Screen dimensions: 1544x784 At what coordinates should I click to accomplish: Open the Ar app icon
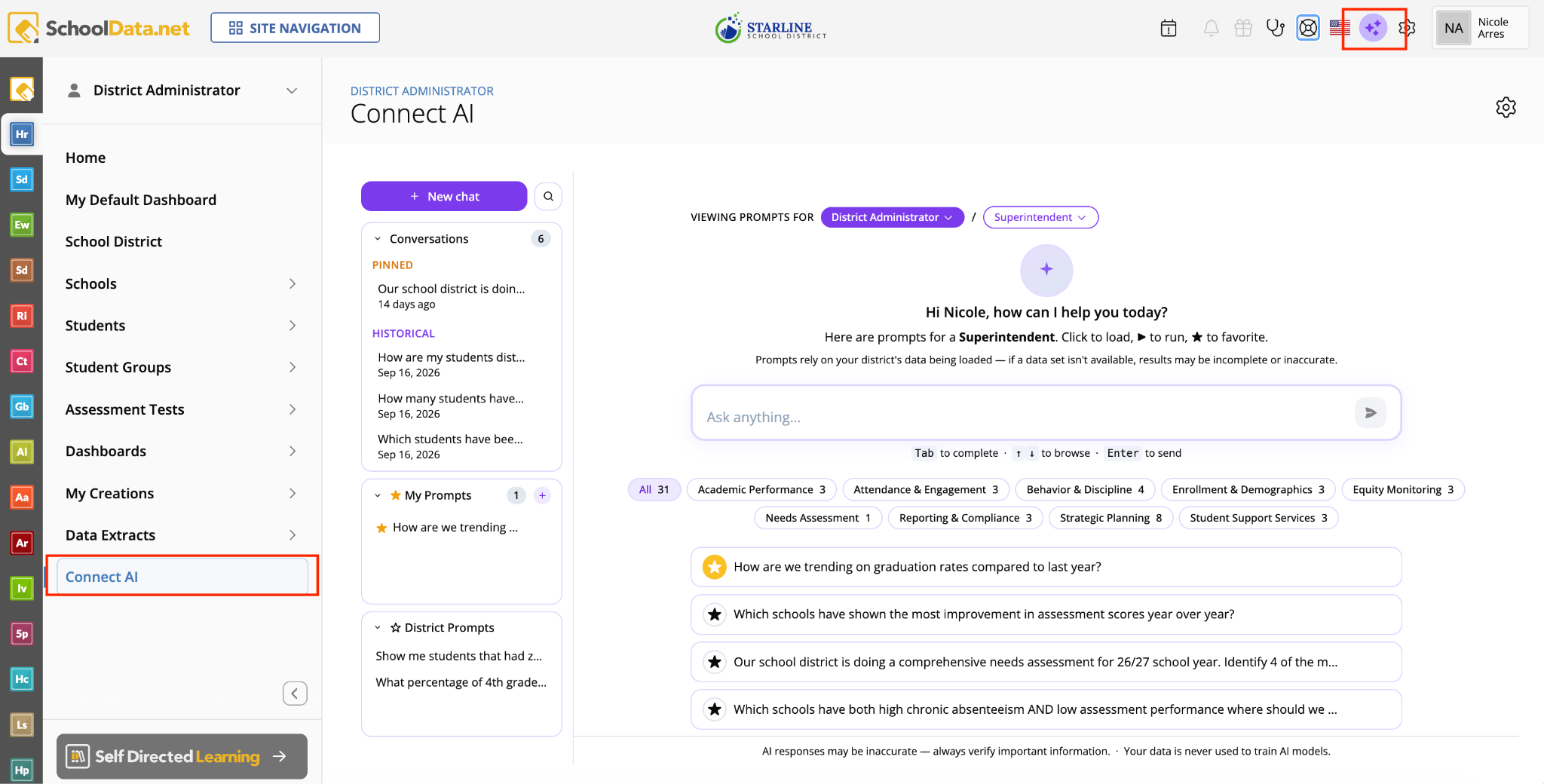pyautogui.click(x=22, y=543)
